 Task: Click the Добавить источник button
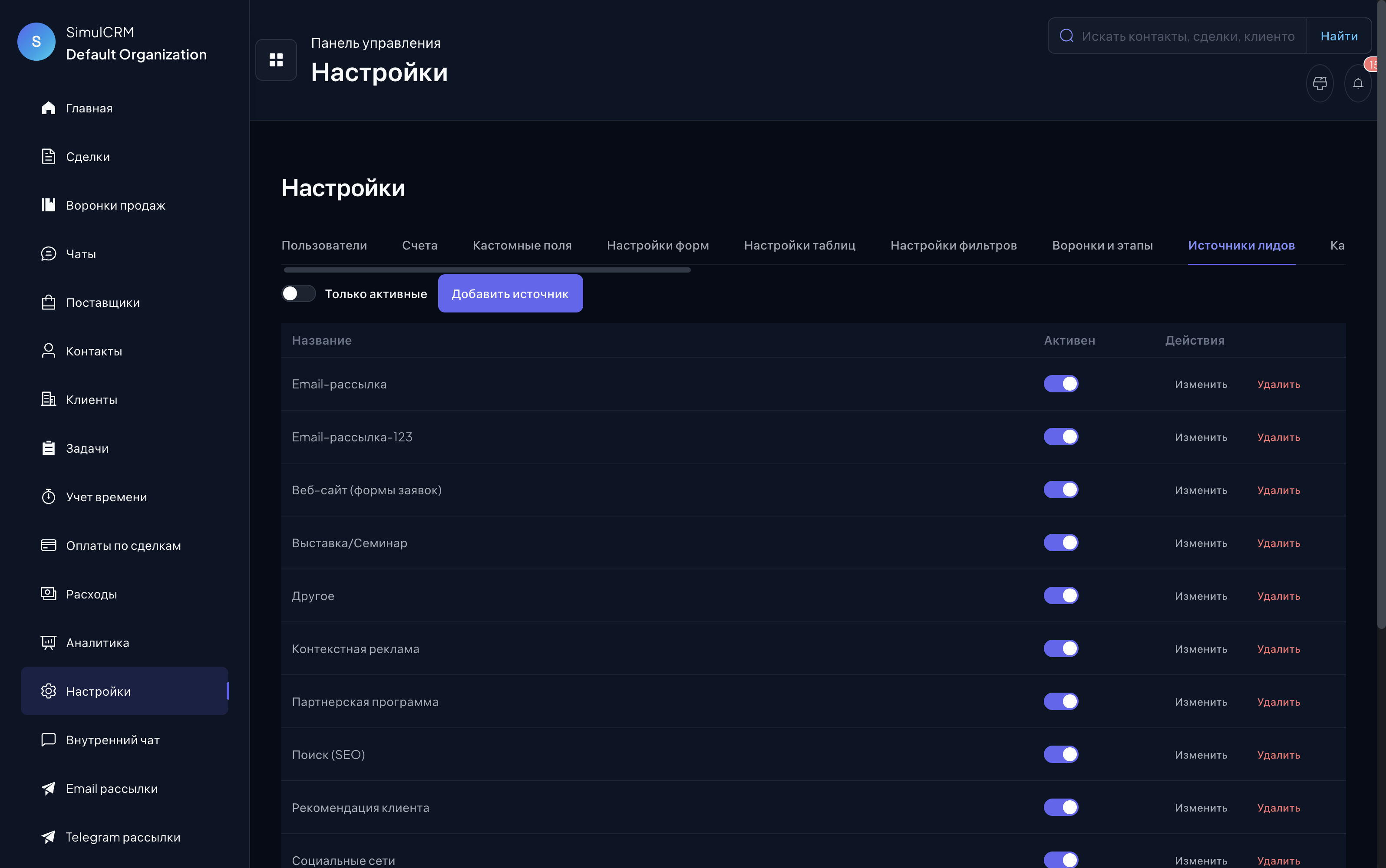[510, 293]
